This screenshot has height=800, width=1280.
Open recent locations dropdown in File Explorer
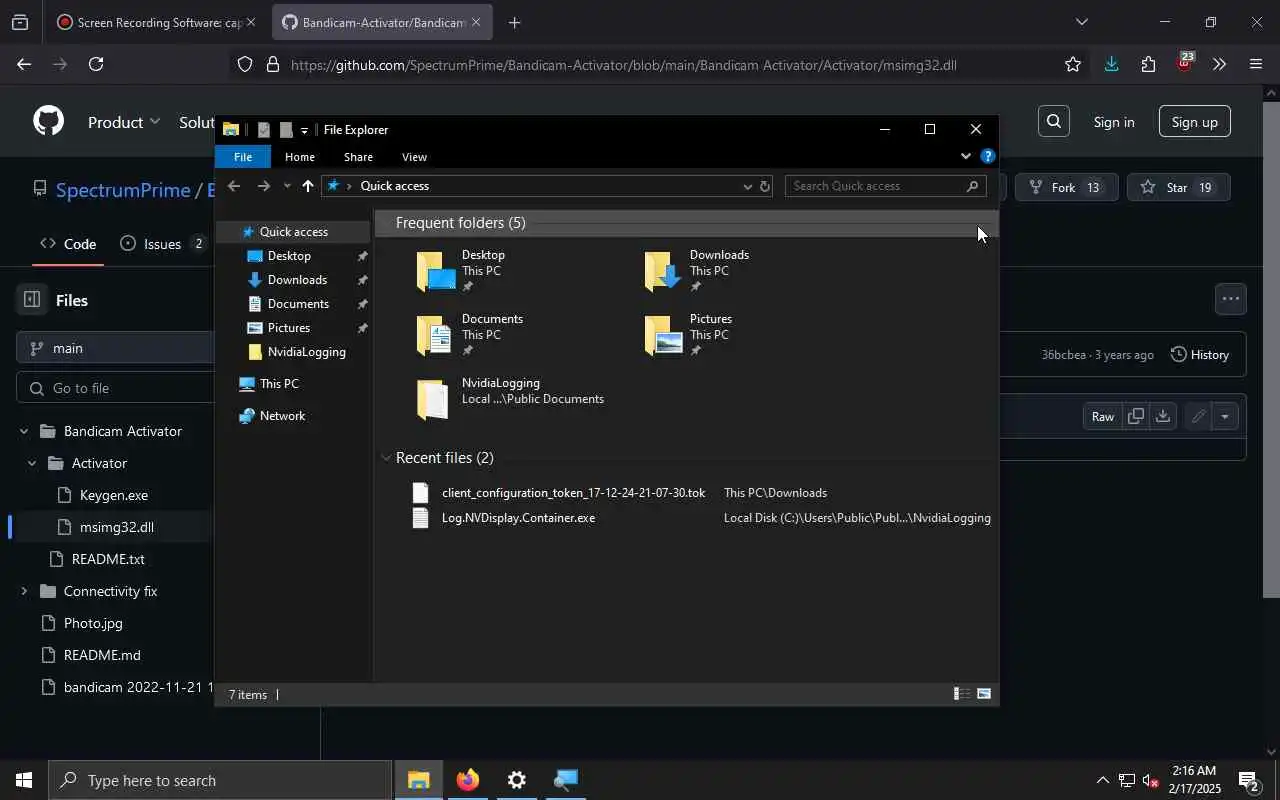pos(287,186)
